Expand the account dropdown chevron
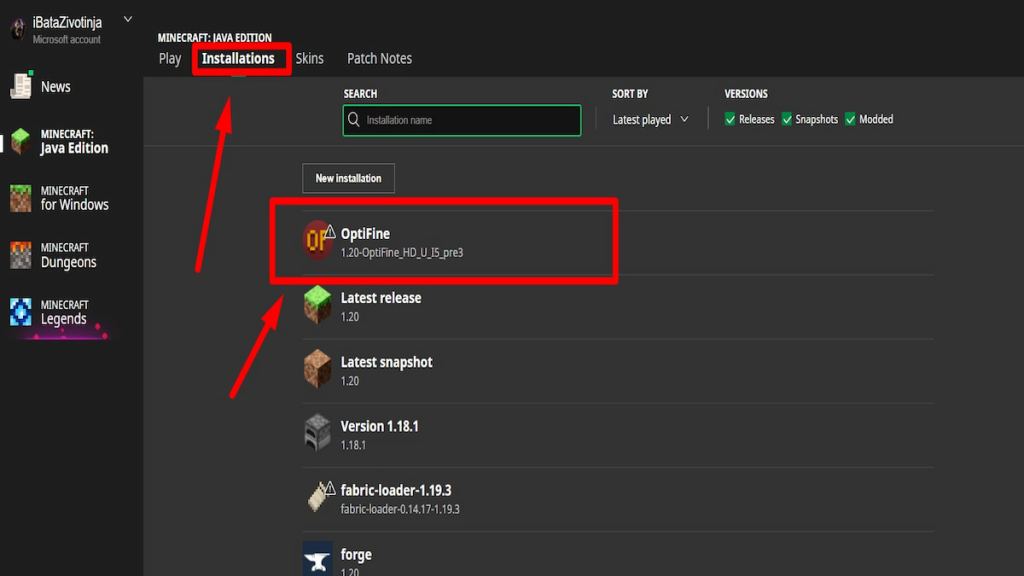The height and width of the screenshot is (576, 1024). click(x=128, y=20)
